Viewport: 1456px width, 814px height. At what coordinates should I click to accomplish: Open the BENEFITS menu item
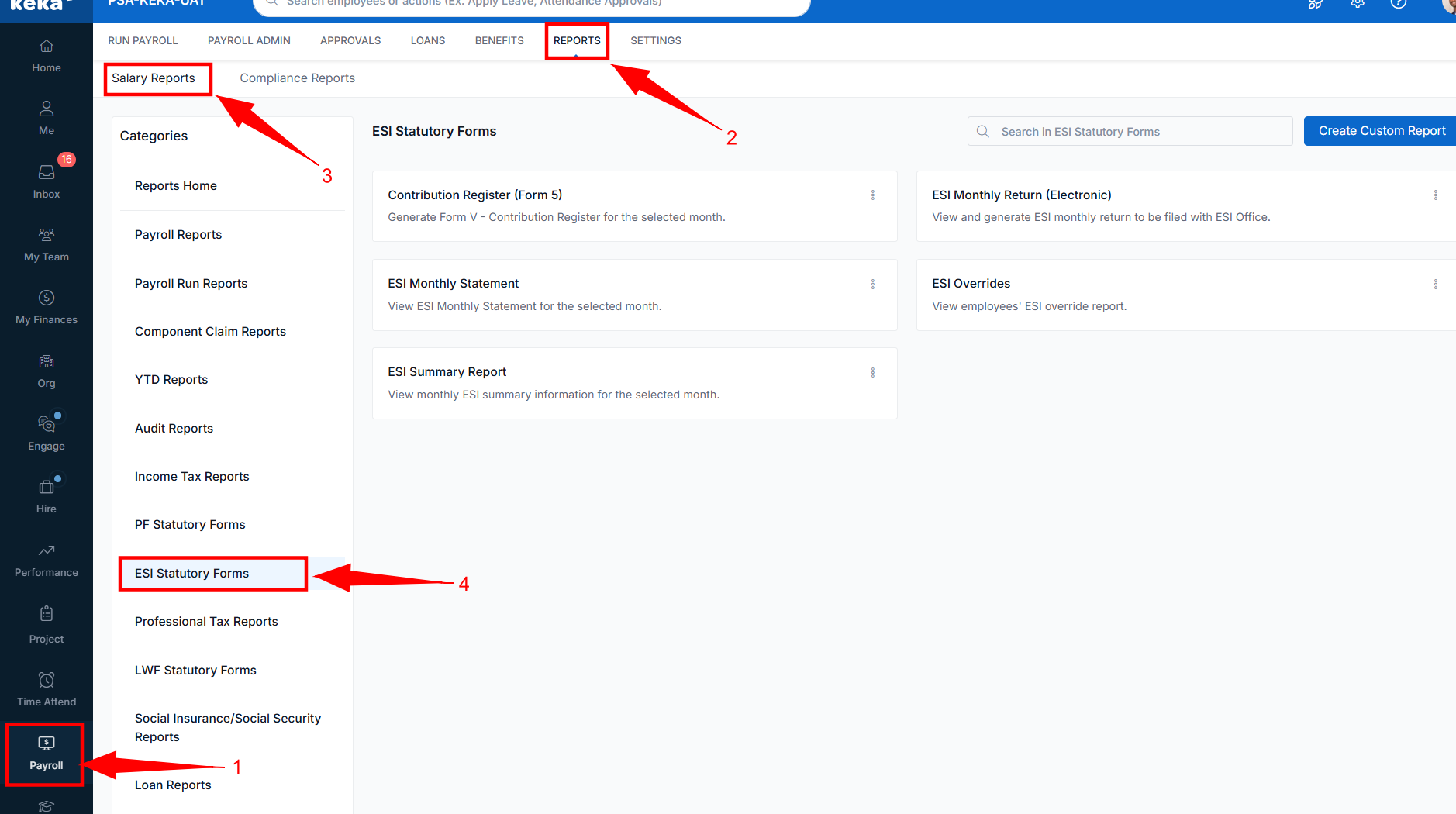click(x=499, y=40)
